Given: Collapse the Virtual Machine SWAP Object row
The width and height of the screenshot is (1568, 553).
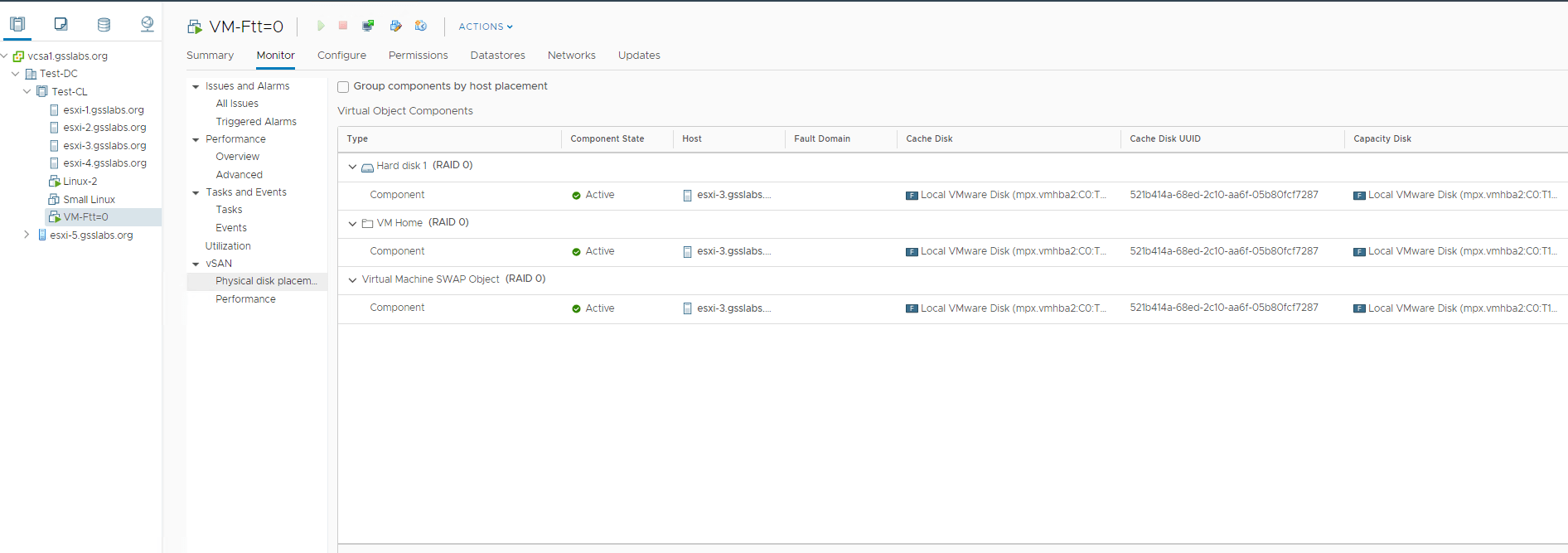Looking at the screenshot, I should [352, 280].
